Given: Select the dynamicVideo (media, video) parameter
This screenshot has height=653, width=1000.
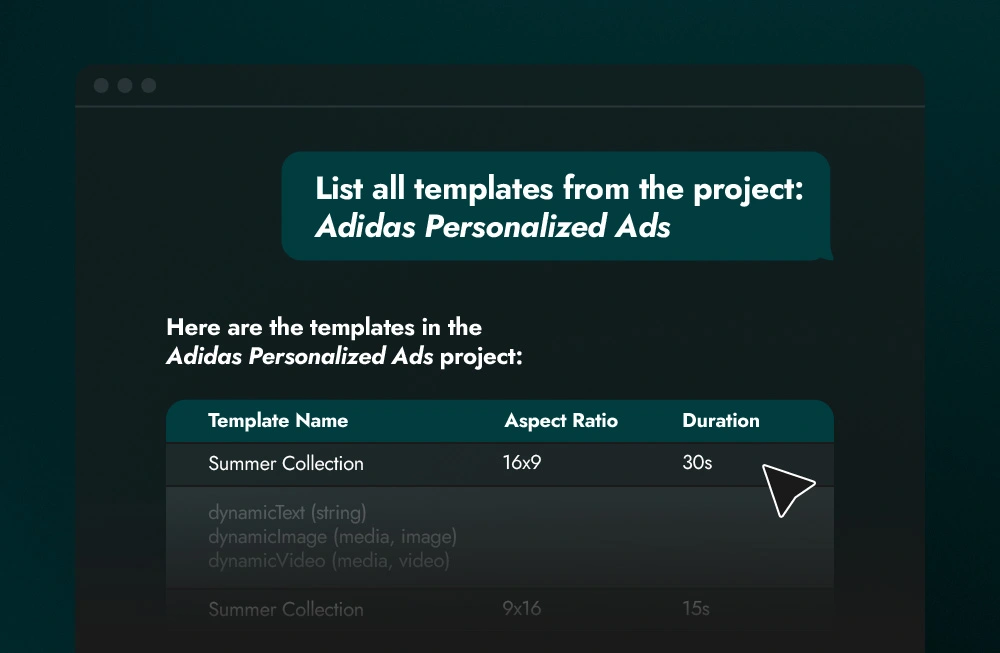Looking at the screenshot, I should tap(329, 560).
